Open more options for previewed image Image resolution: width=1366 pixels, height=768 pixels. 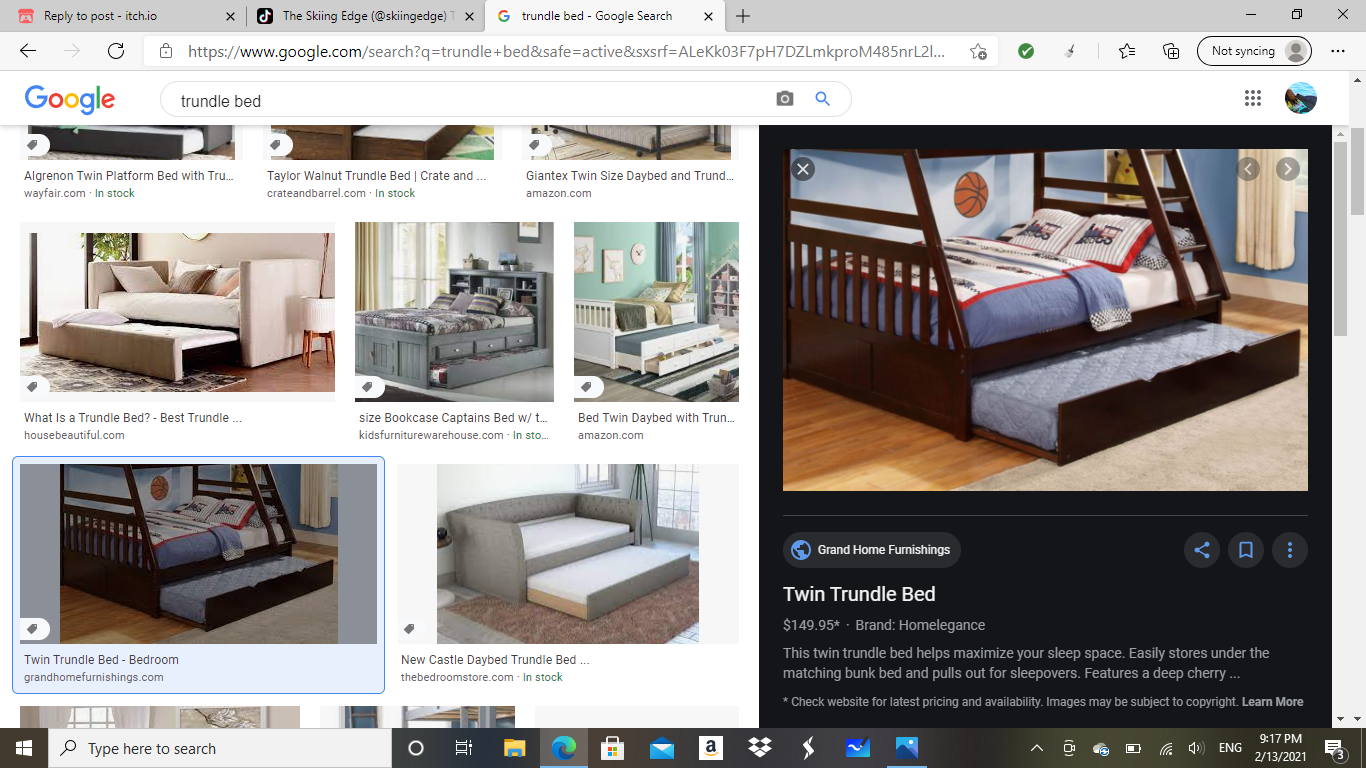tap(1290, 550)
